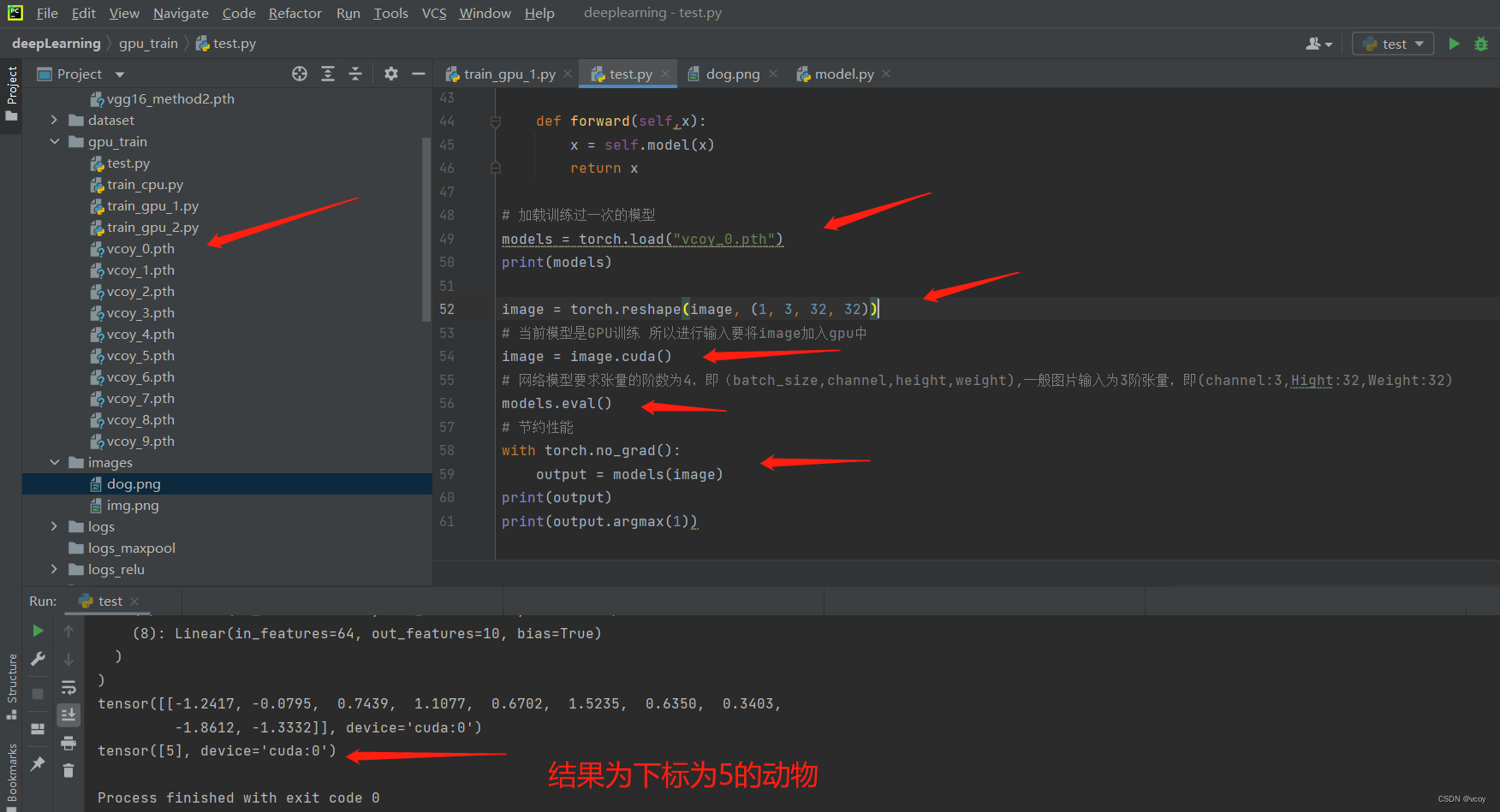This screenshot has width=1500, height=812.
Task: Close the model.py editor tab
Action: click(x=886, y=74)
